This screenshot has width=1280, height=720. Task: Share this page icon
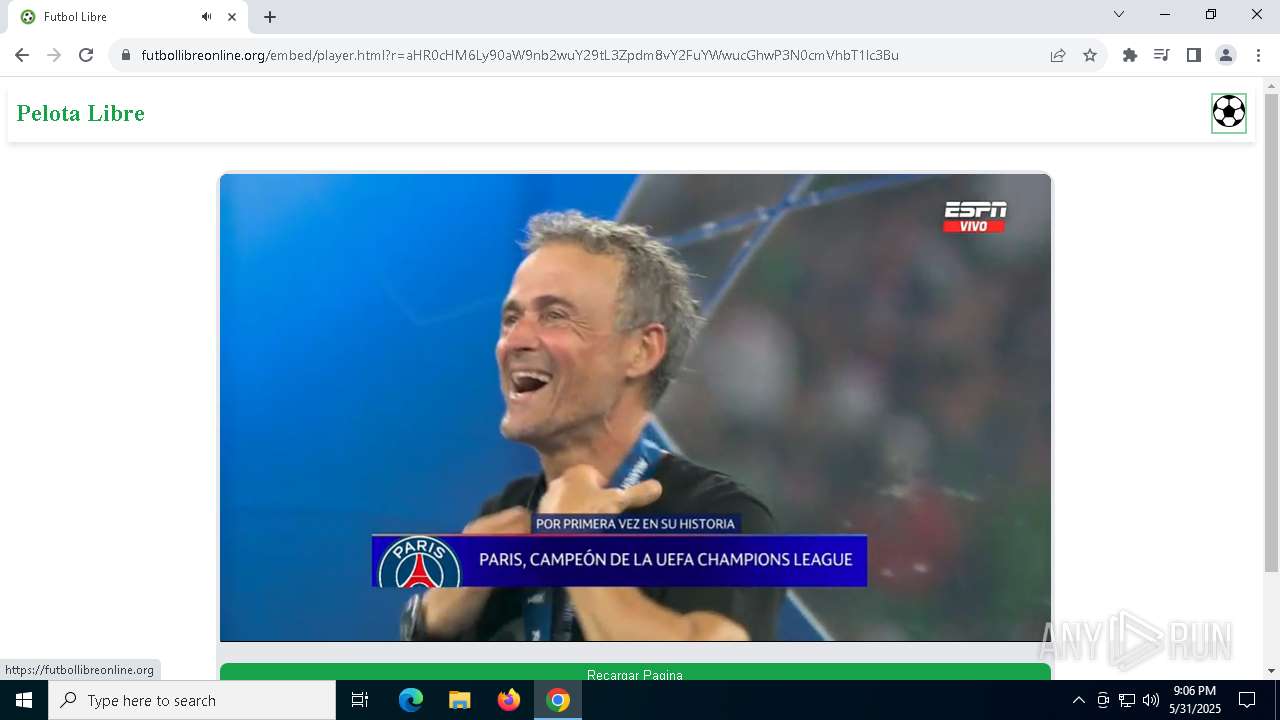pos(1058,56)
